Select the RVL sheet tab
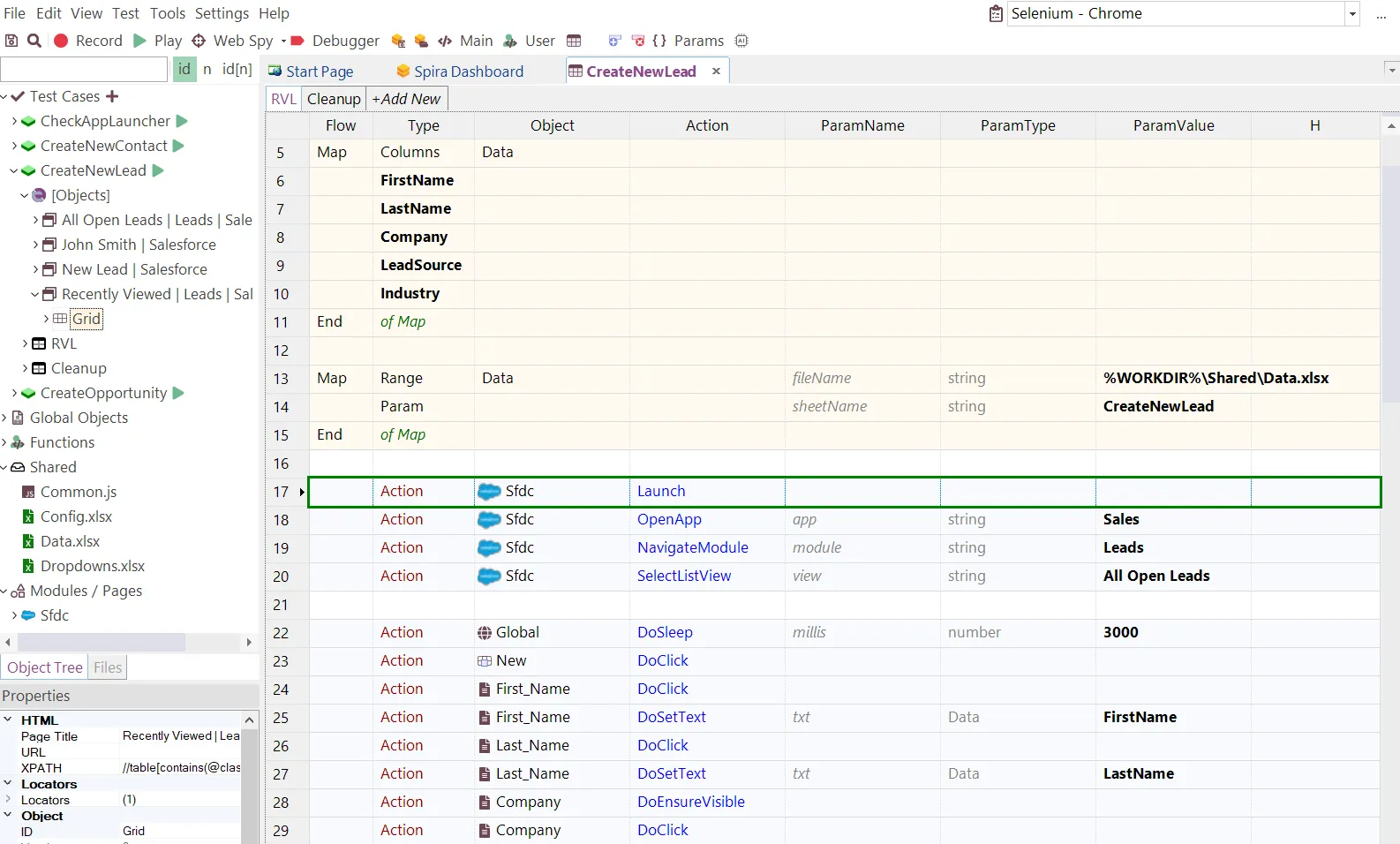This screenshot has width=1400, height=844. [283, 99]
